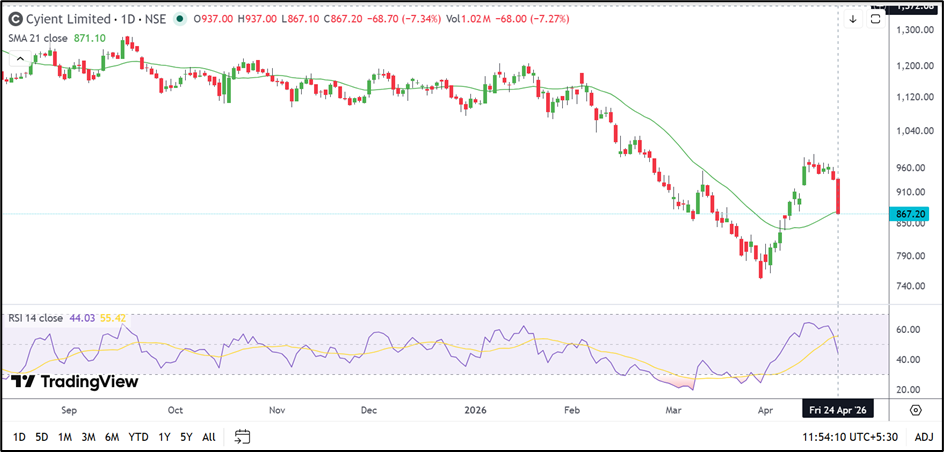Click the Cyient company logo icon
The image size is (944, 452).
click(15, 18)
